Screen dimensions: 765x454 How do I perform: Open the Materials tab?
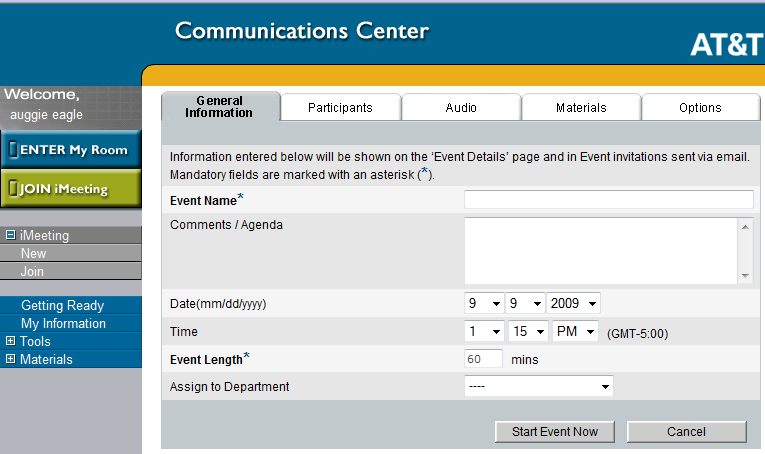pyautogui.click(x=581, y=107)
